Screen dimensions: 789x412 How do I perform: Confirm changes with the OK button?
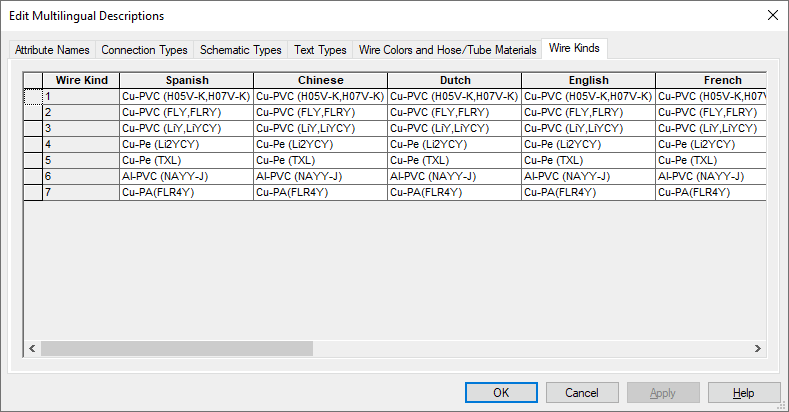tap(501, 392)
